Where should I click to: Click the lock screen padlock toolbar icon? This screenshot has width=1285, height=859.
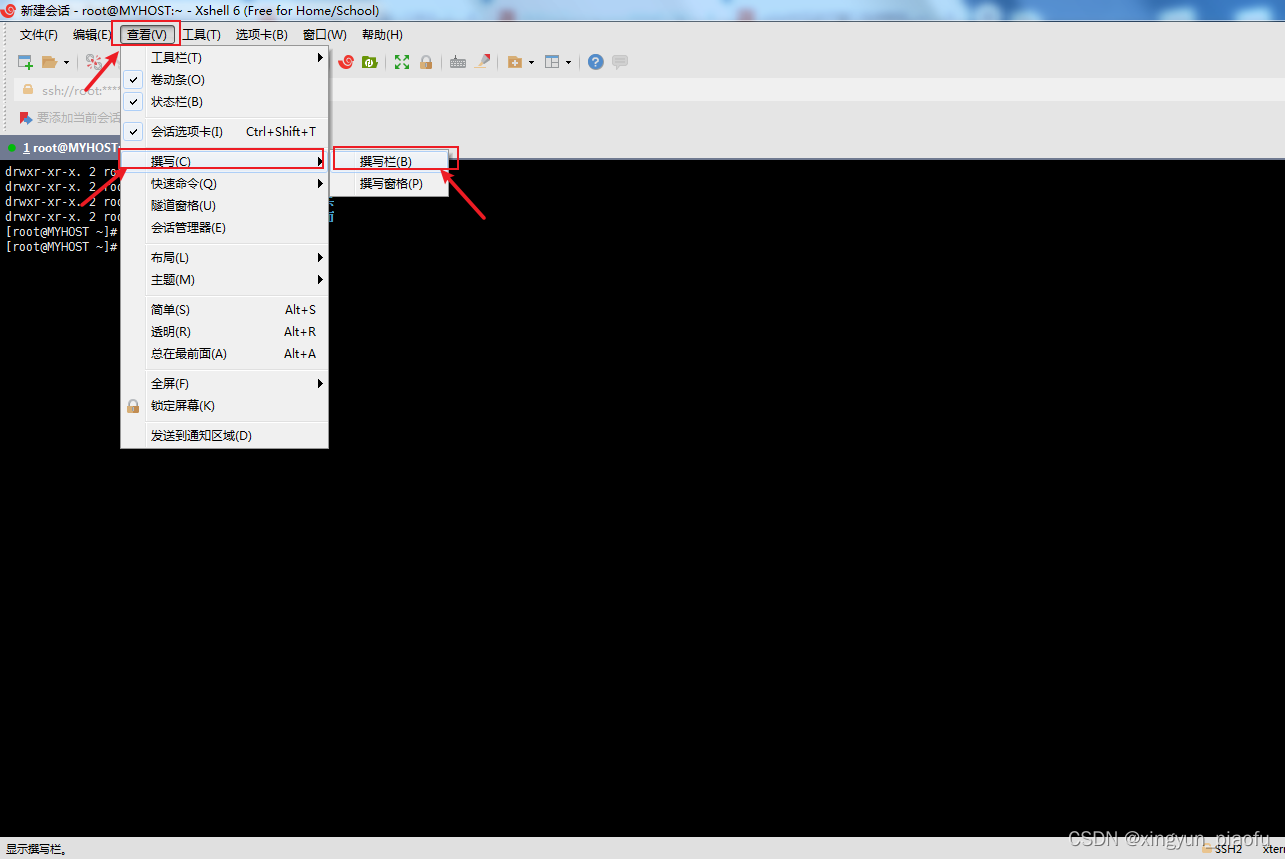(x=426, y=62)
